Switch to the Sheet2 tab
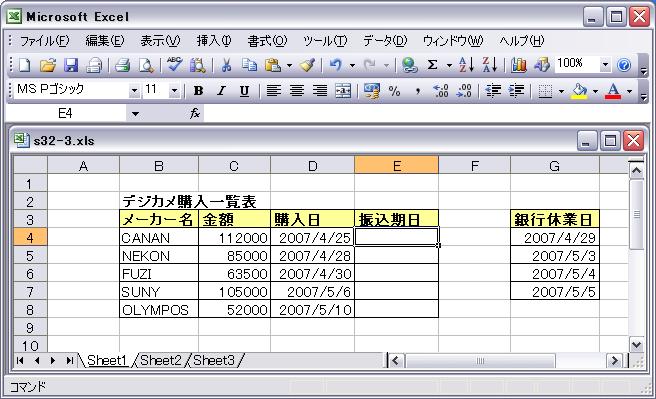 (161, 360)
